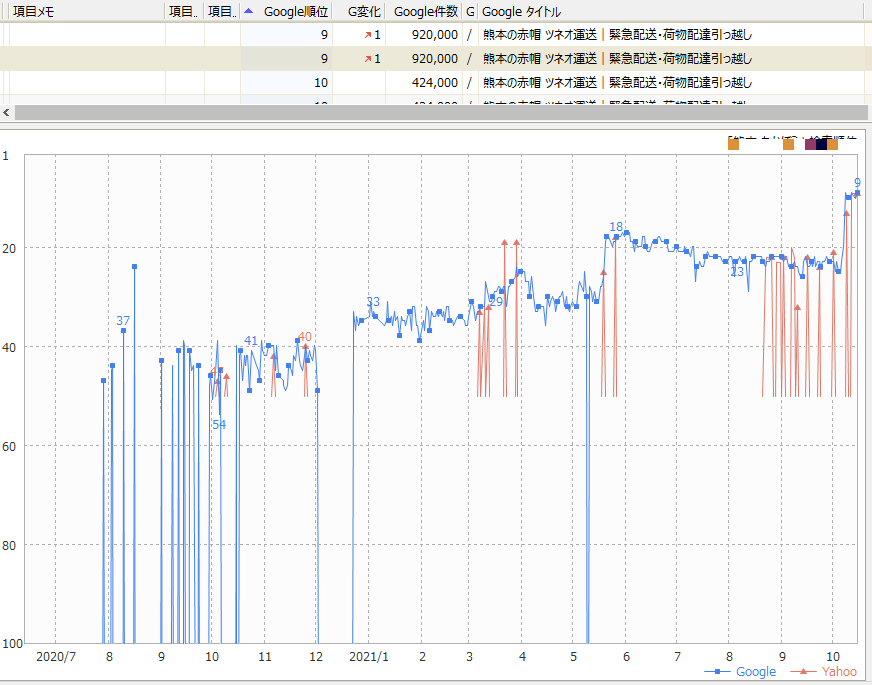Click the 2021/1 x-axis label
This screenshot has width=872, height=685.
click(369, 657)
